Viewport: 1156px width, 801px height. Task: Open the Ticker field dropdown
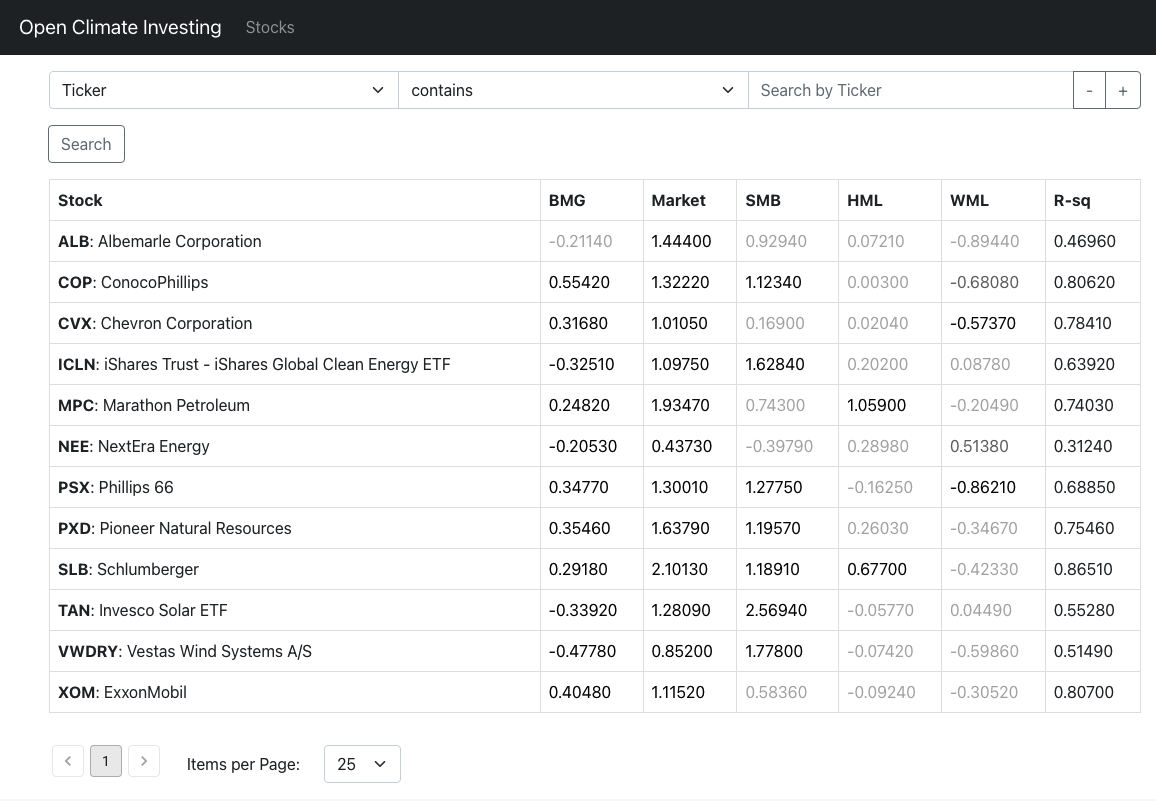tap(223, 90)
